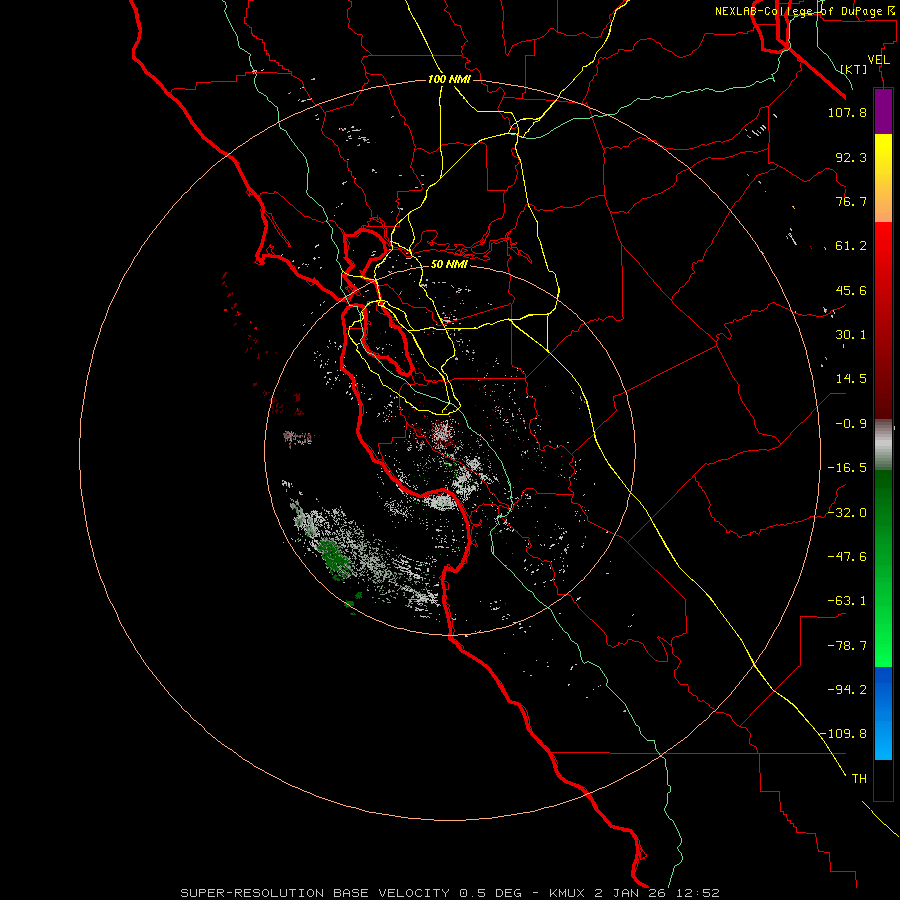The image size is (900, 900).
Task: Click the 76.7 velocity scale value
Action: point(851,201)
